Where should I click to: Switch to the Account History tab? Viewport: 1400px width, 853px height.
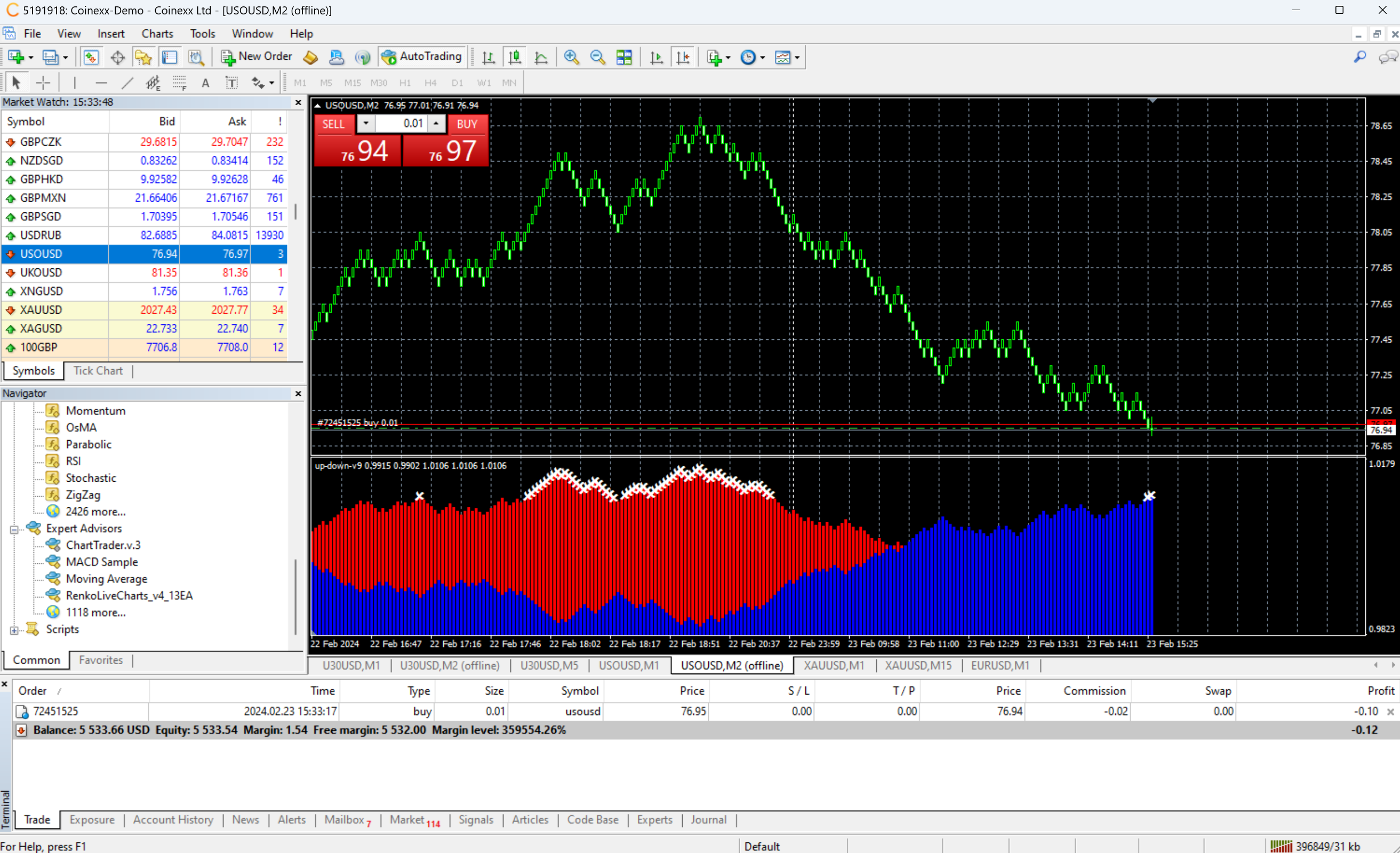point(173,819)
